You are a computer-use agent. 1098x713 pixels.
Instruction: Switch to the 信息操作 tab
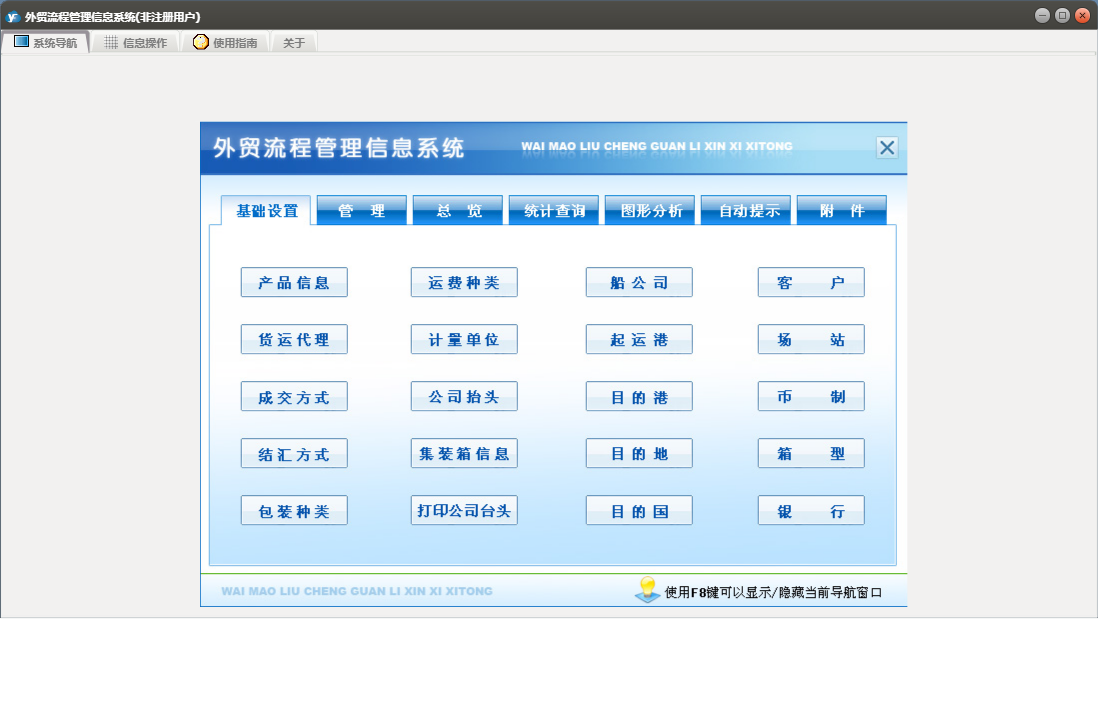point(135,43)
